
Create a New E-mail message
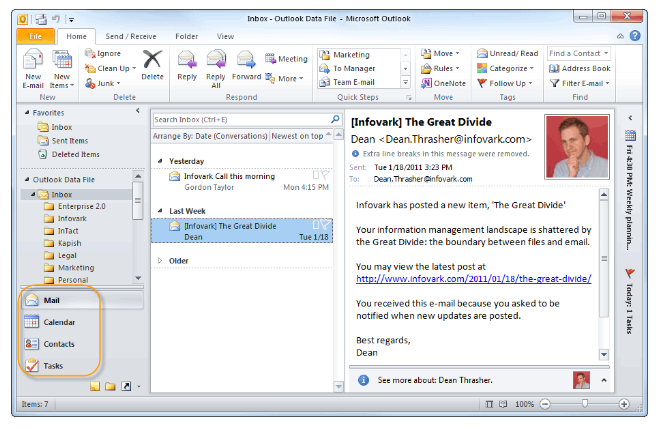point(33,68)
